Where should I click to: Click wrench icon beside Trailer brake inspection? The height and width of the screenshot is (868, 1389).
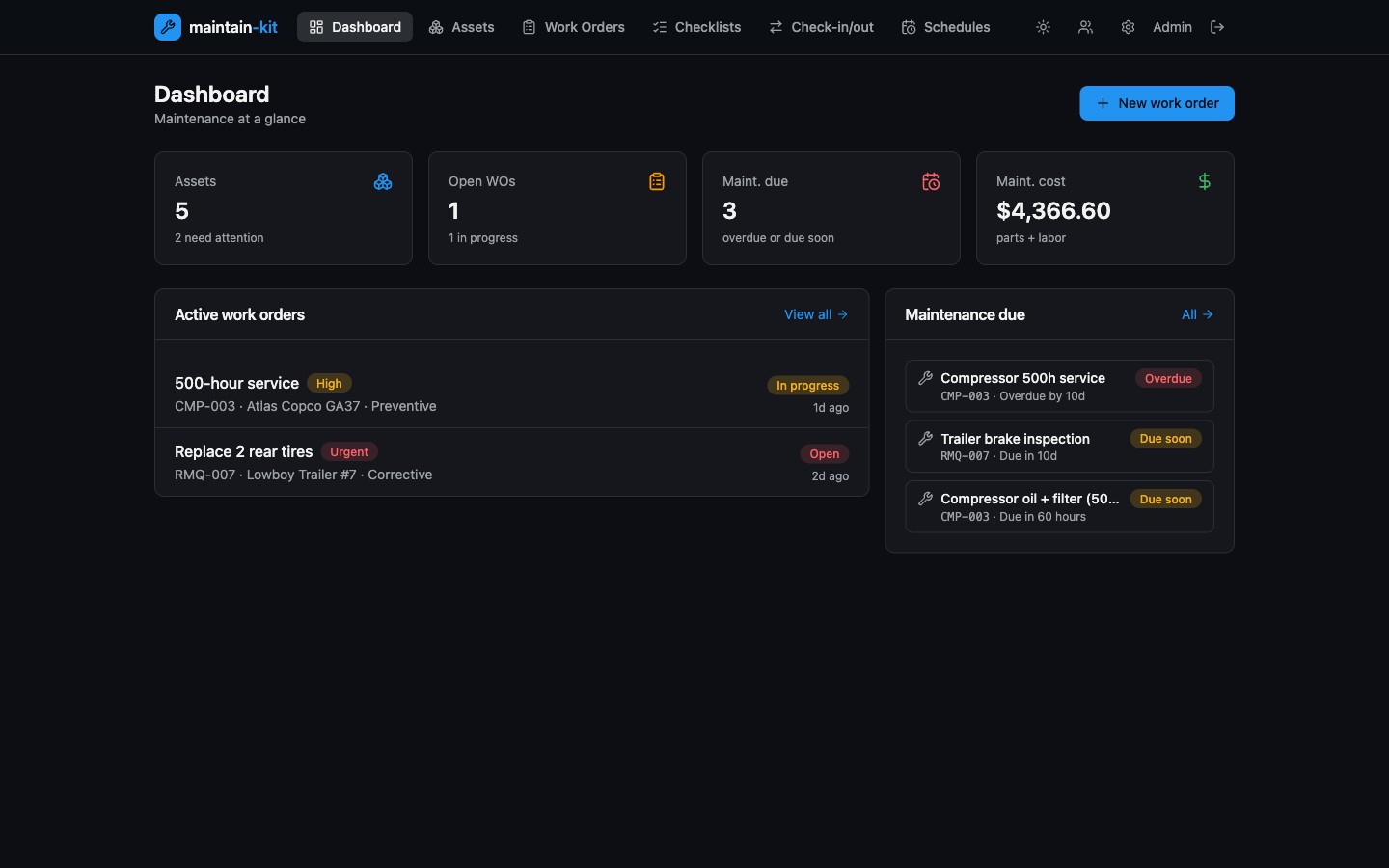tap(925, 438)
